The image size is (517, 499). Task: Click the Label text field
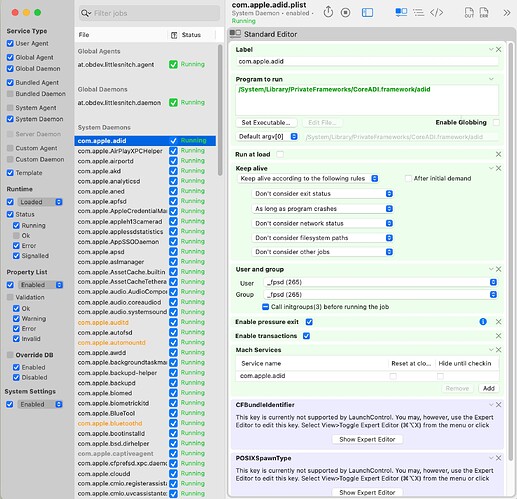(367, 61)
